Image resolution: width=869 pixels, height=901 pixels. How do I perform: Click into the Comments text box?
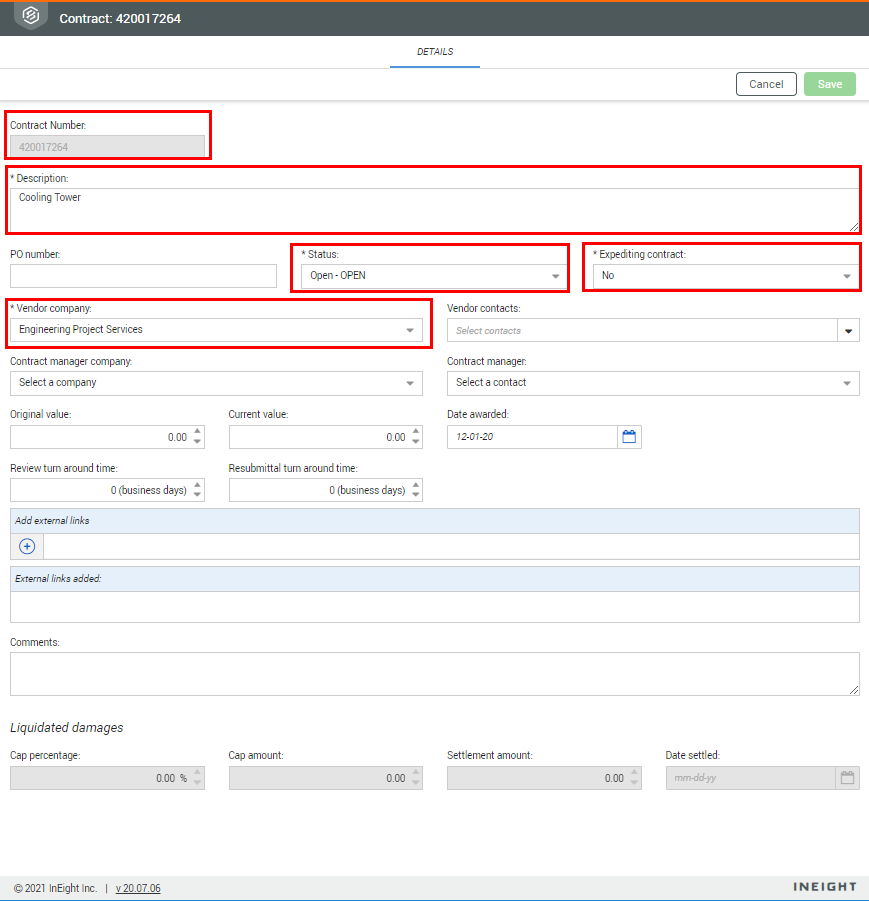click(434, 674)
